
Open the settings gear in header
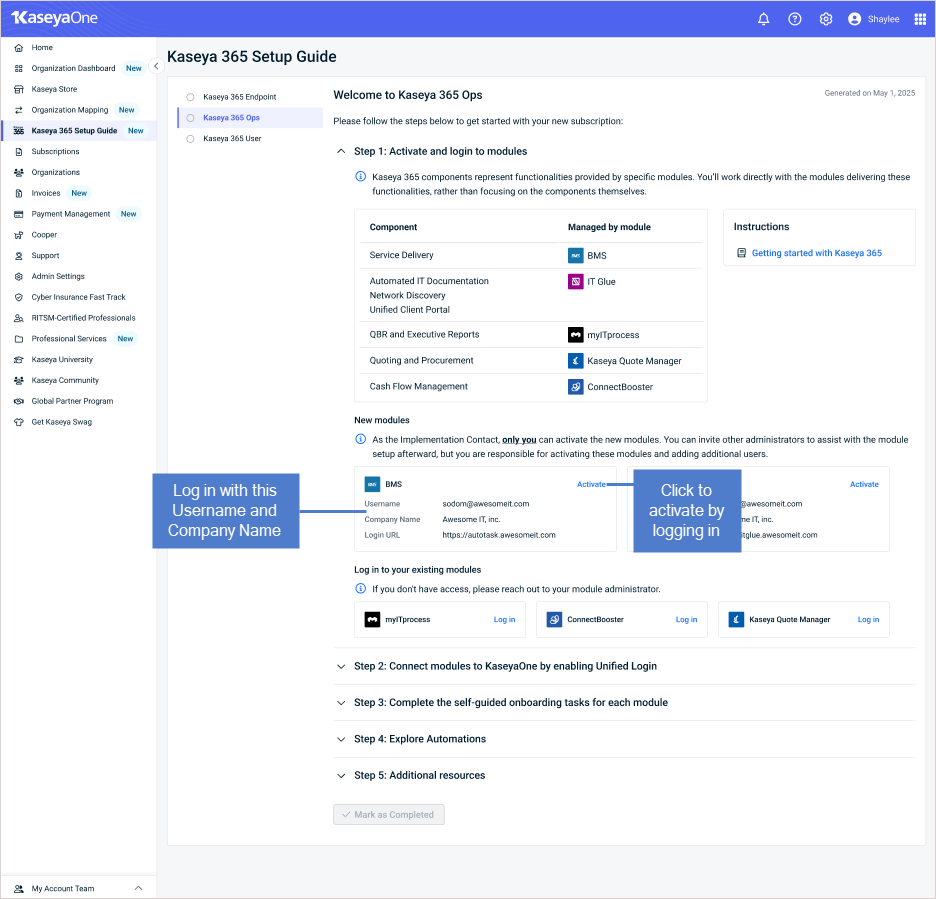(826, 19)
